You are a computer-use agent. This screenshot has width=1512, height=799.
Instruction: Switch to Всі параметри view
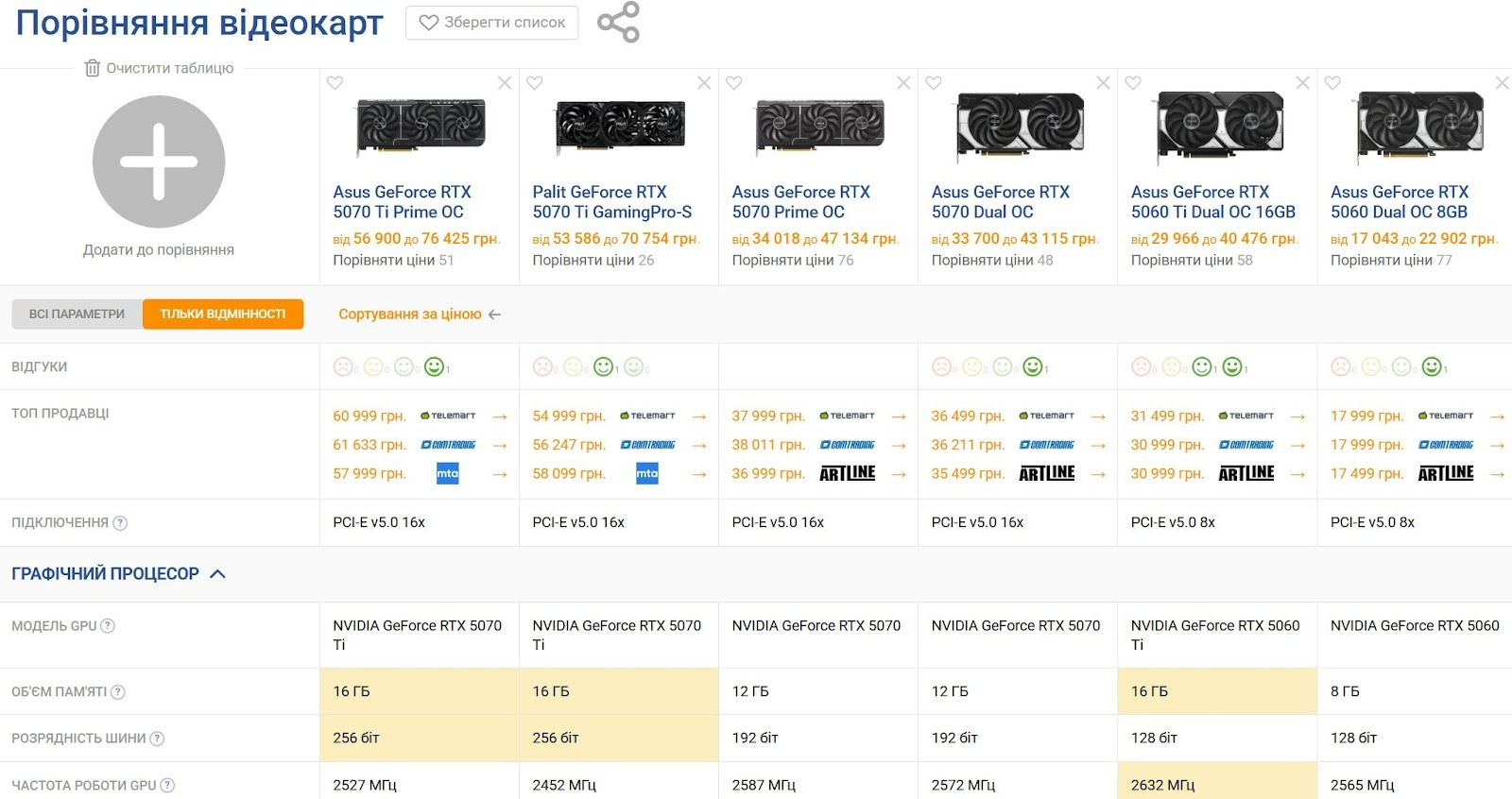(x=77, y=314)
